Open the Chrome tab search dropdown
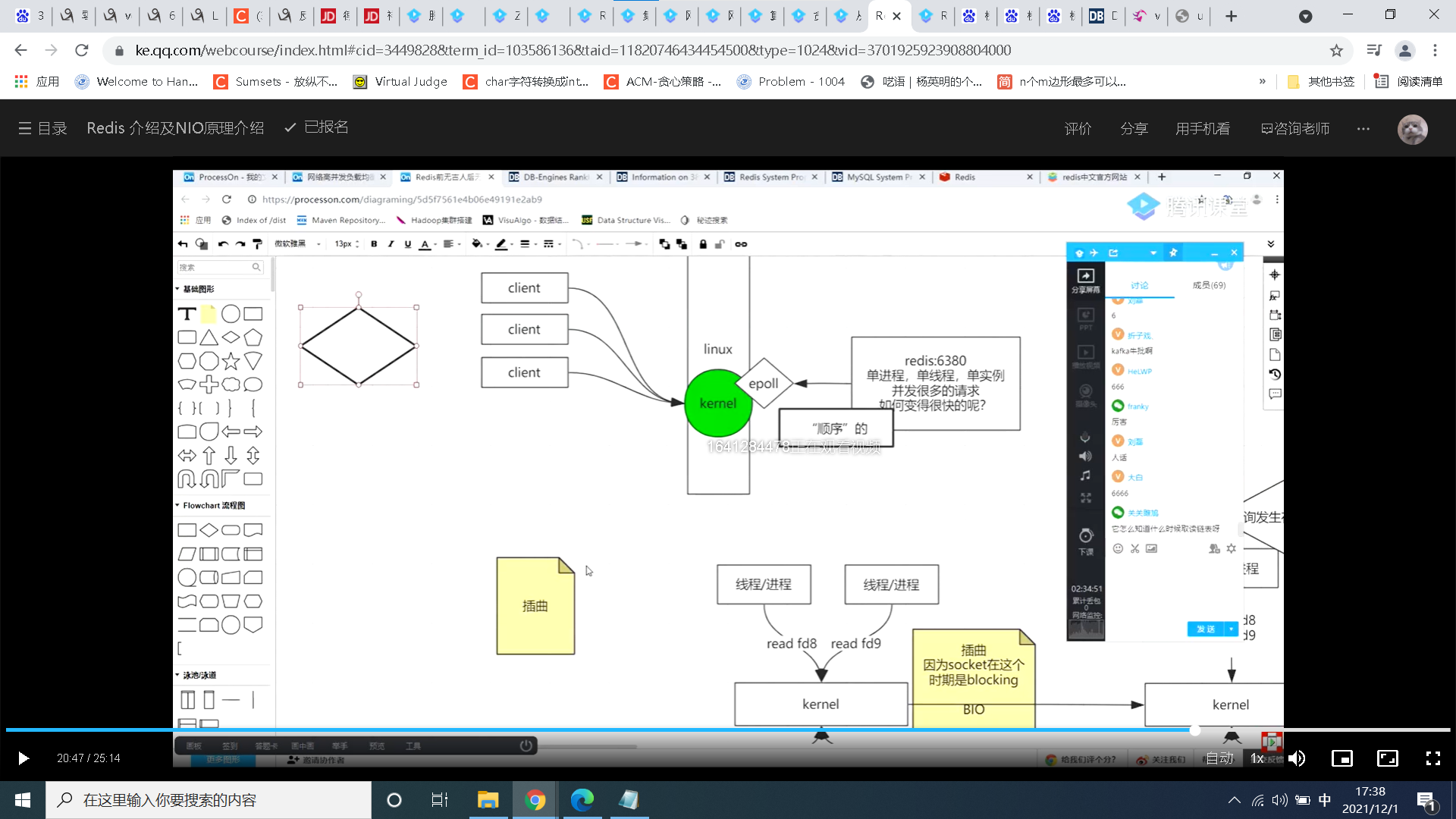 tap(1305, 16)
